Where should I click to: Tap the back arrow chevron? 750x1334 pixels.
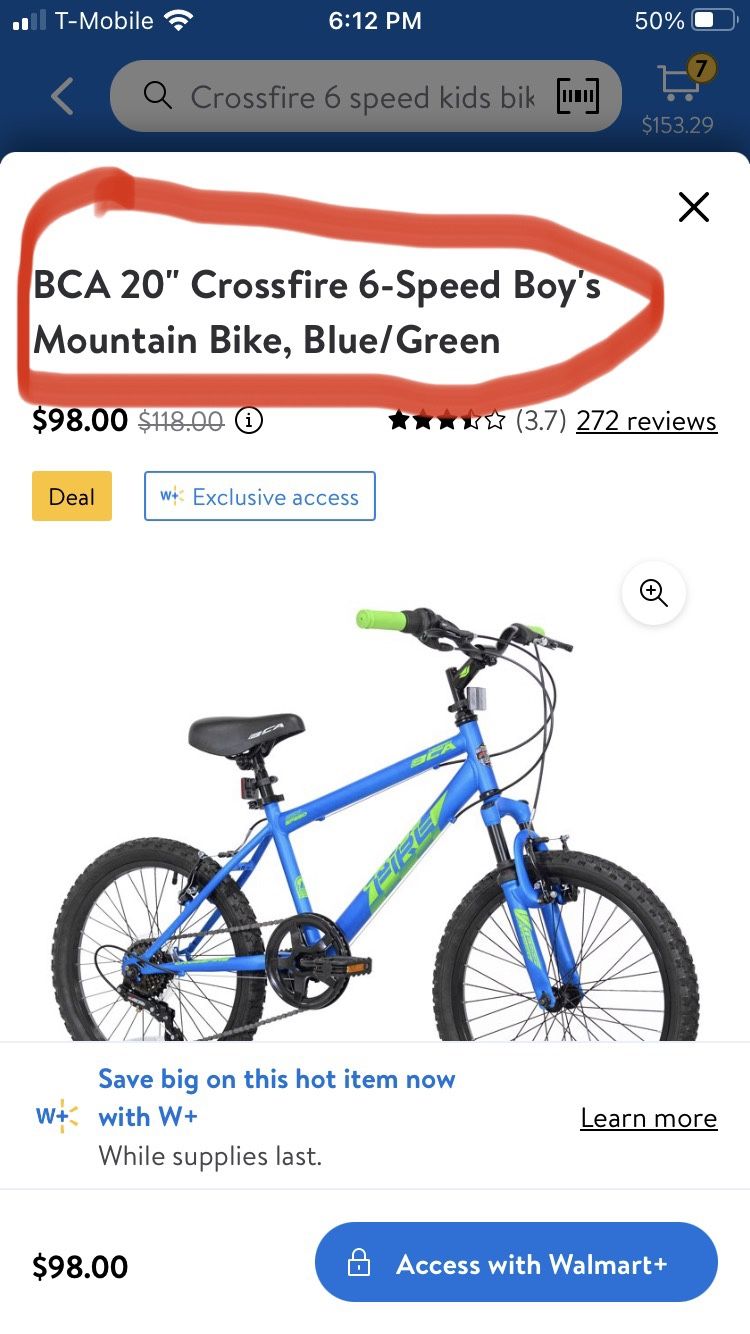[x=62, y=96]
